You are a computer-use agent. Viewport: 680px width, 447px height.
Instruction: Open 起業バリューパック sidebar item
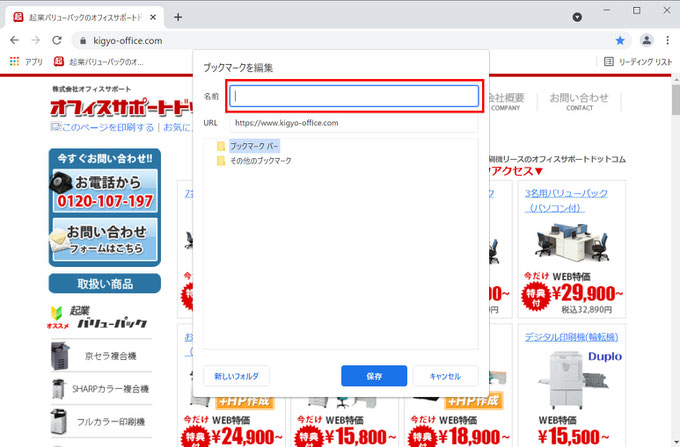tap(99, 318)
